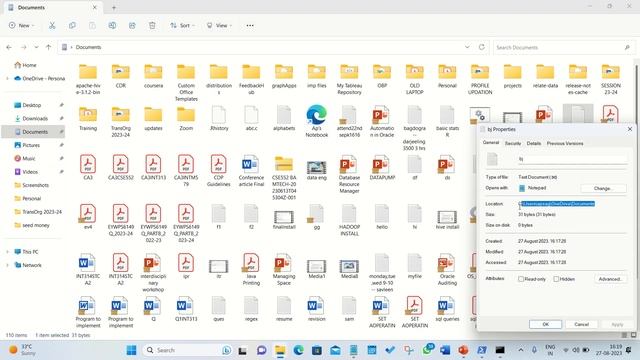The image size is (640, 360).
Task: Open File Explorer from taskbar
Action: (x=280, y=350)
